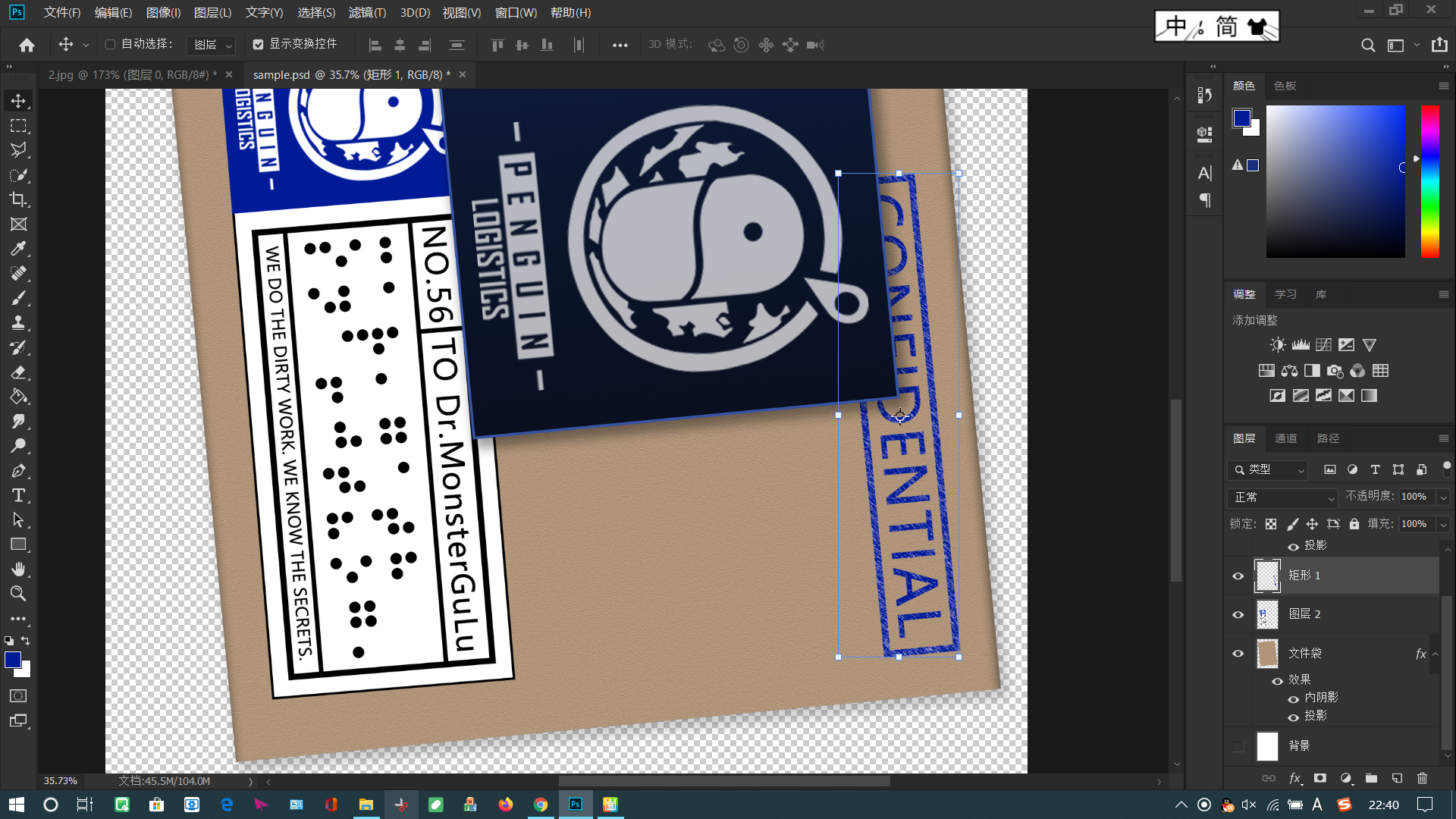Click the more options ellipsis button
The width and height of the screenshot is (1456, 819).
620,45
